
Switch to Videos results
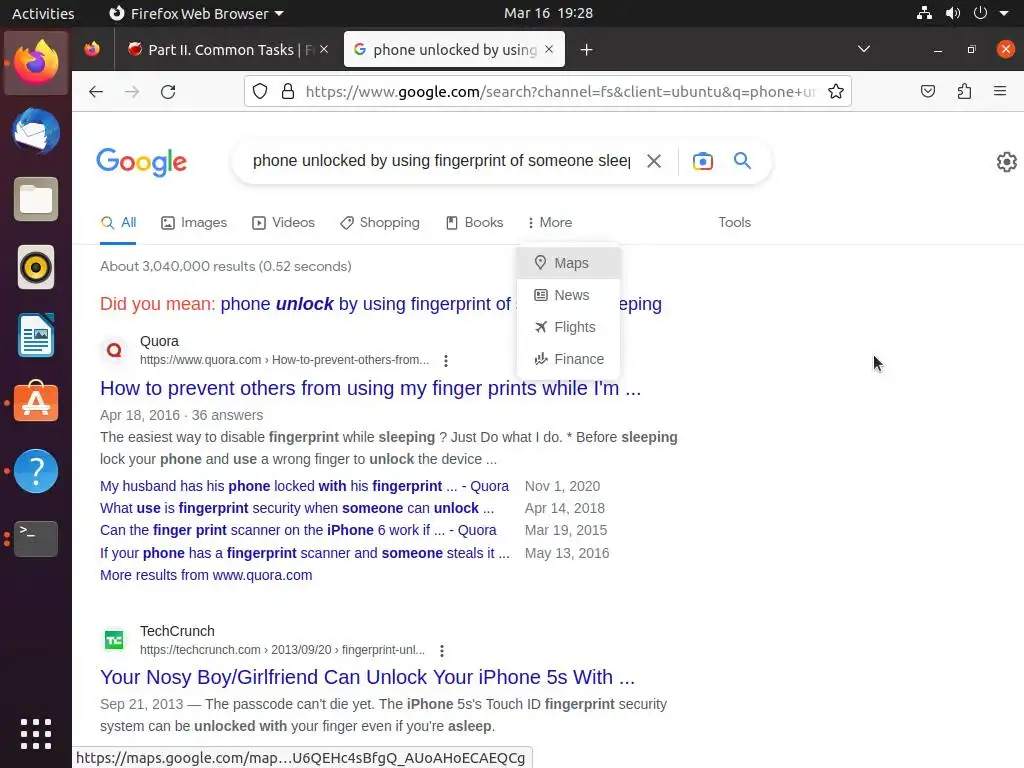click(283, 223)
